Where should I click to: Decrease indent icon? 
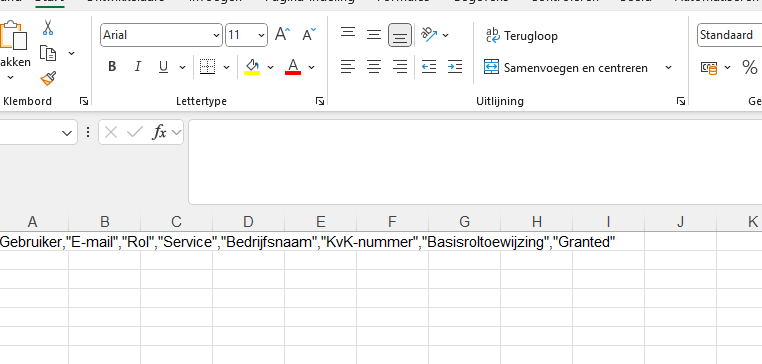coord(429,67)
